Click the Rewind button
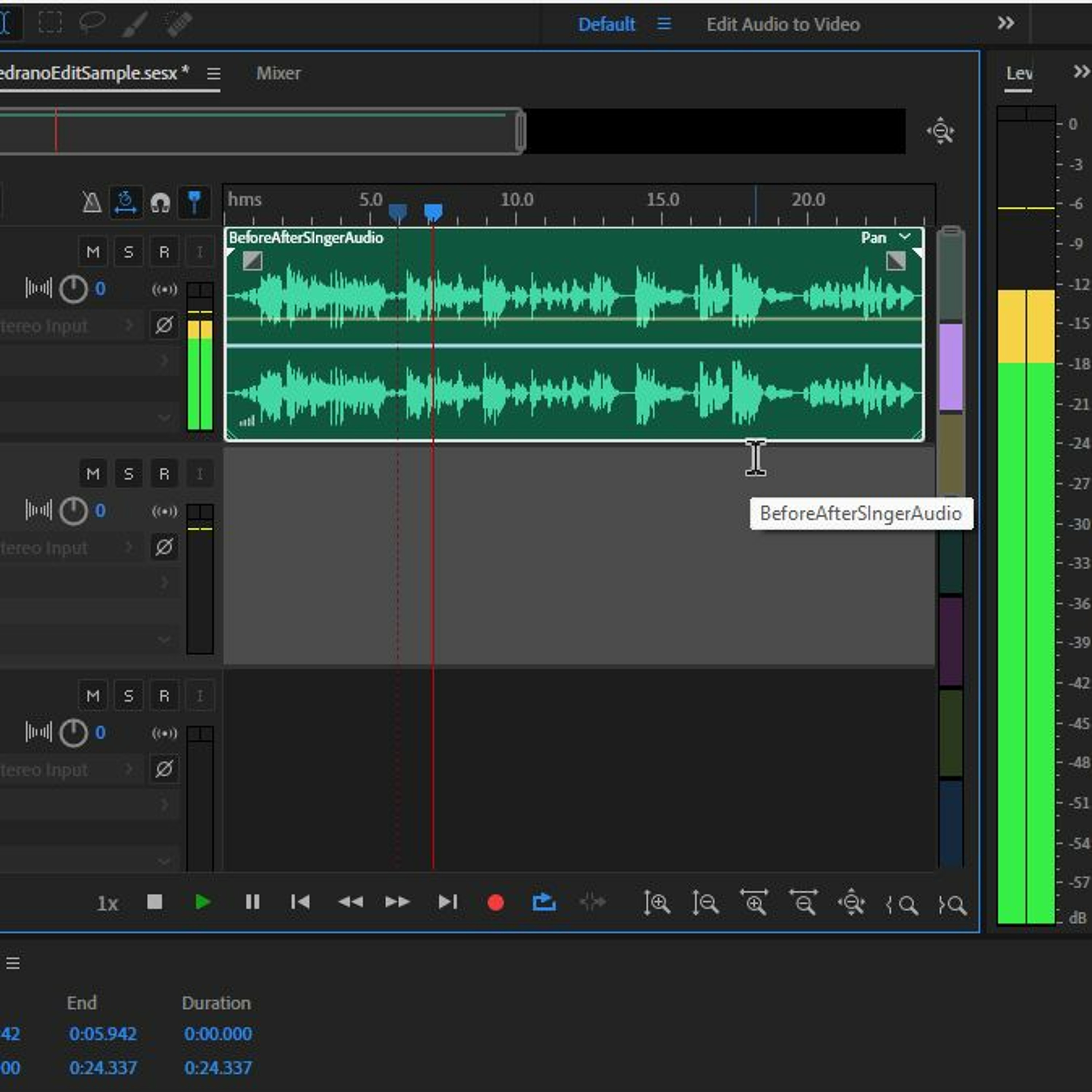Viewport: 1092px width, 1092px height. [350, 902]
